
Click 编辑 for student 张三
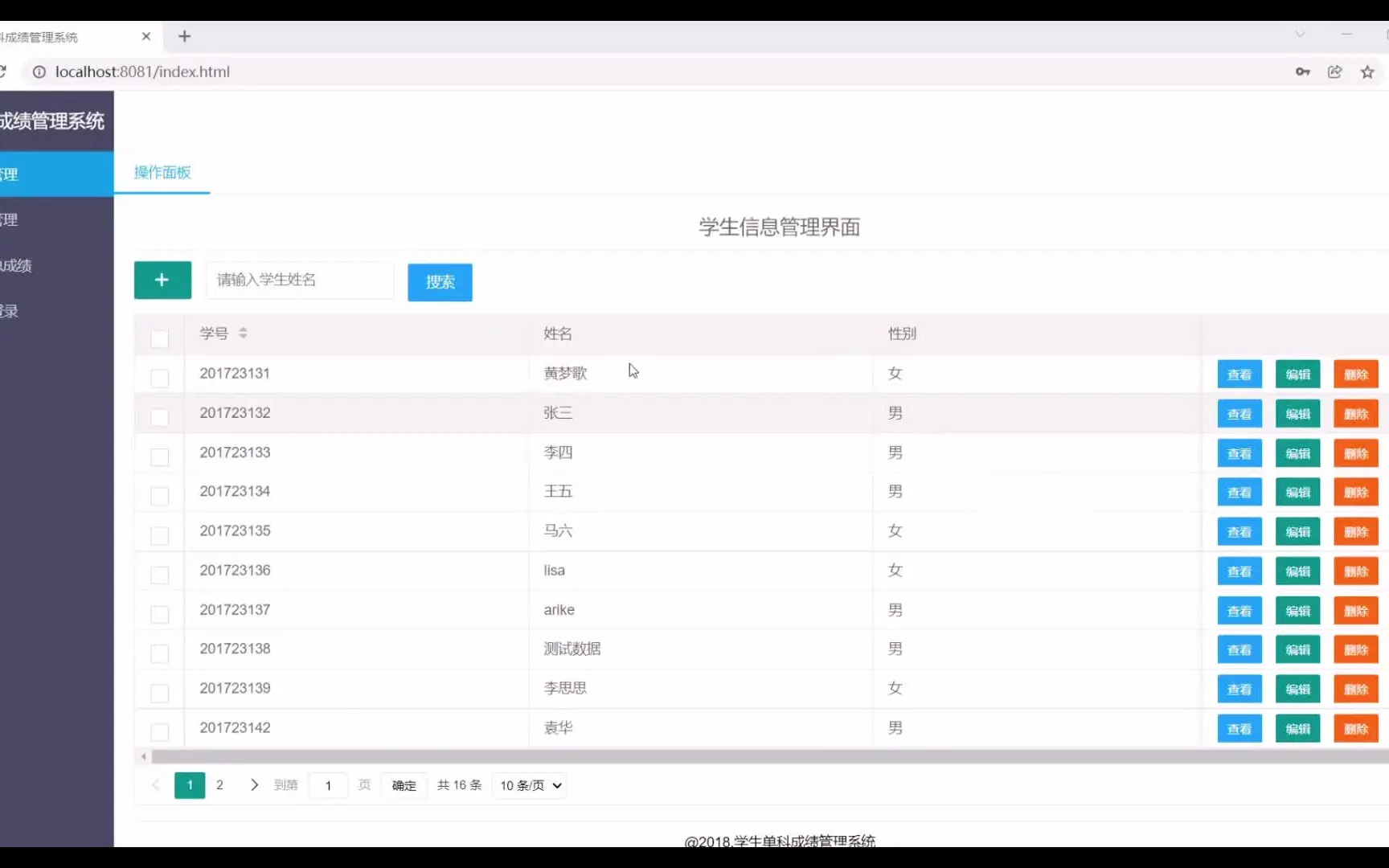1297,413
